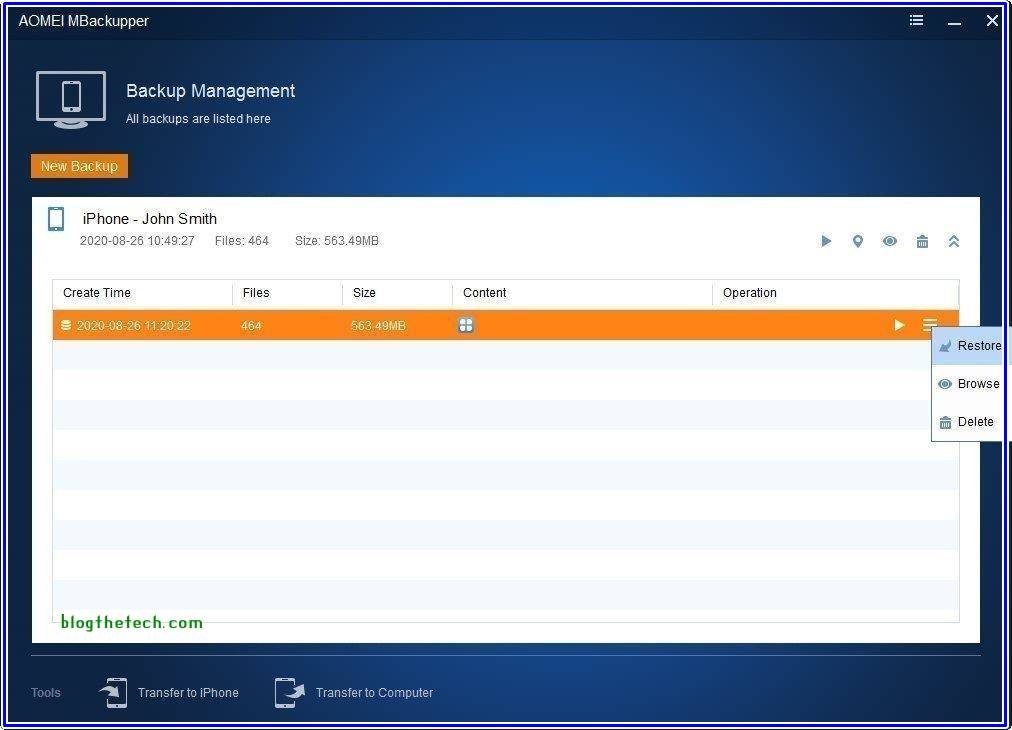Delete backup using the header trash icon

coord(922,241)
